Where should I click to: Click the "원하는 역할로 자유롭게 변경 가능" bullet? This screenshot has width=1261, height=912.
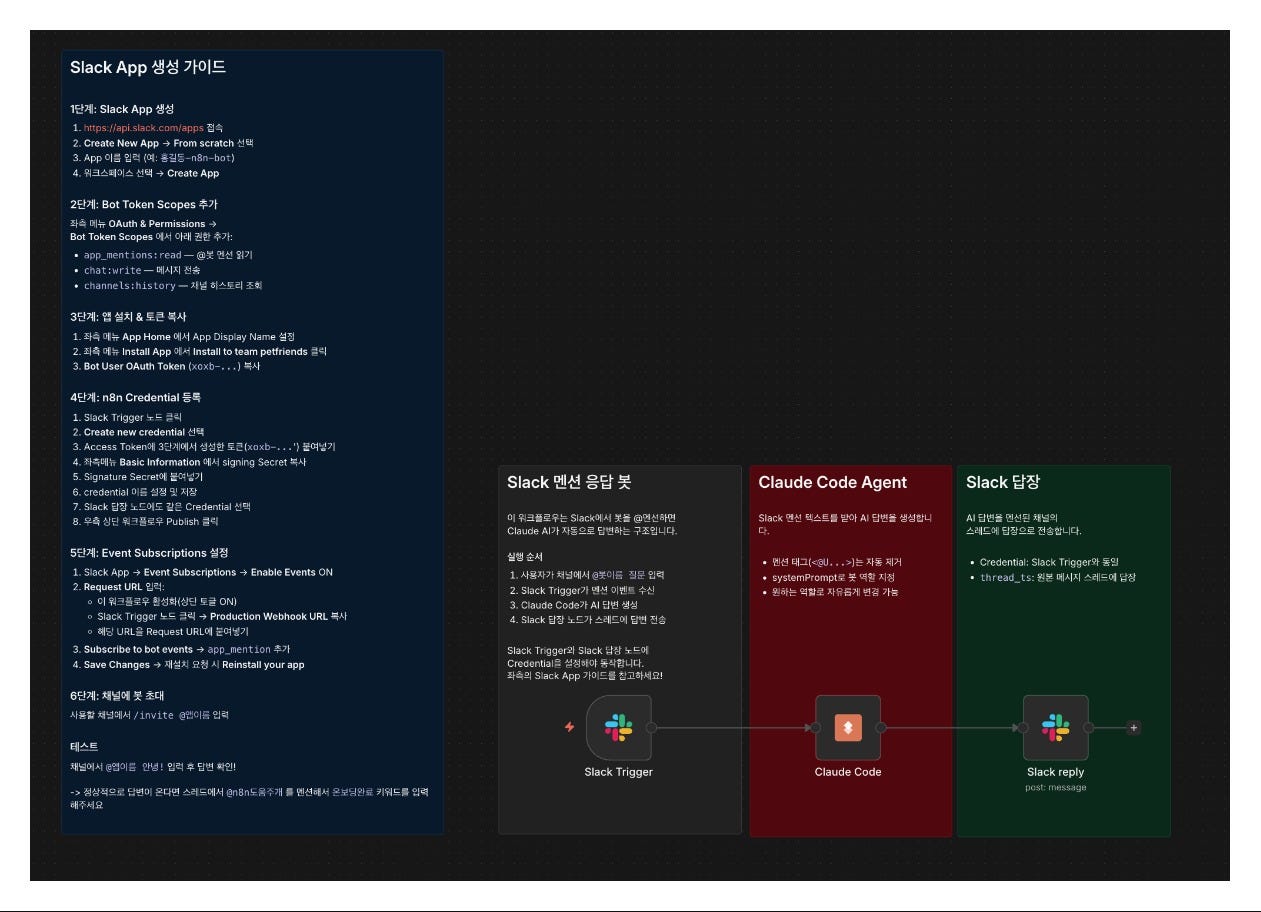(836, 593)
